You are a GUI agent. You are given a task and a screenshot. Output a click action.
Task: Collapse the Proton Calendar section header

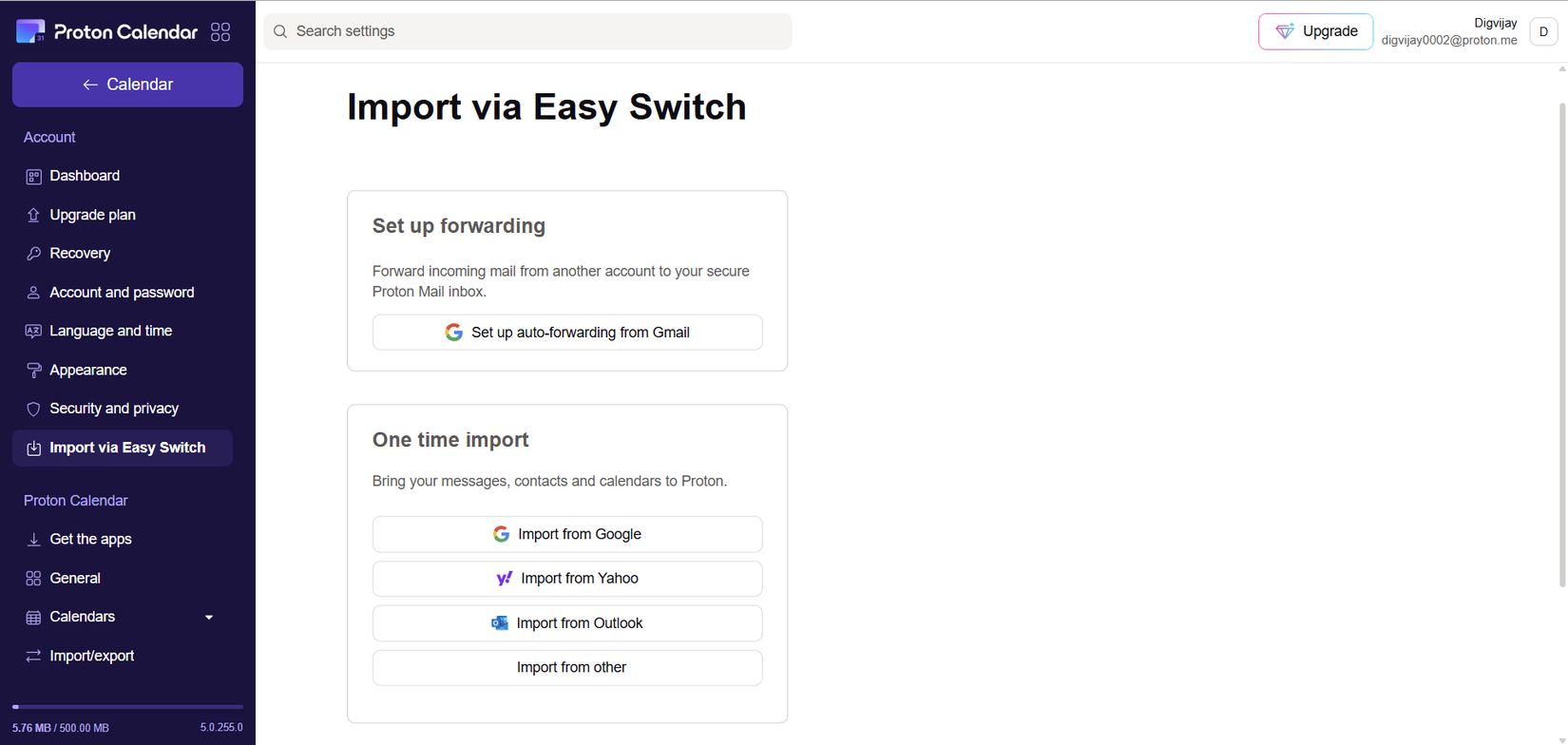click(x=75, y=501)
